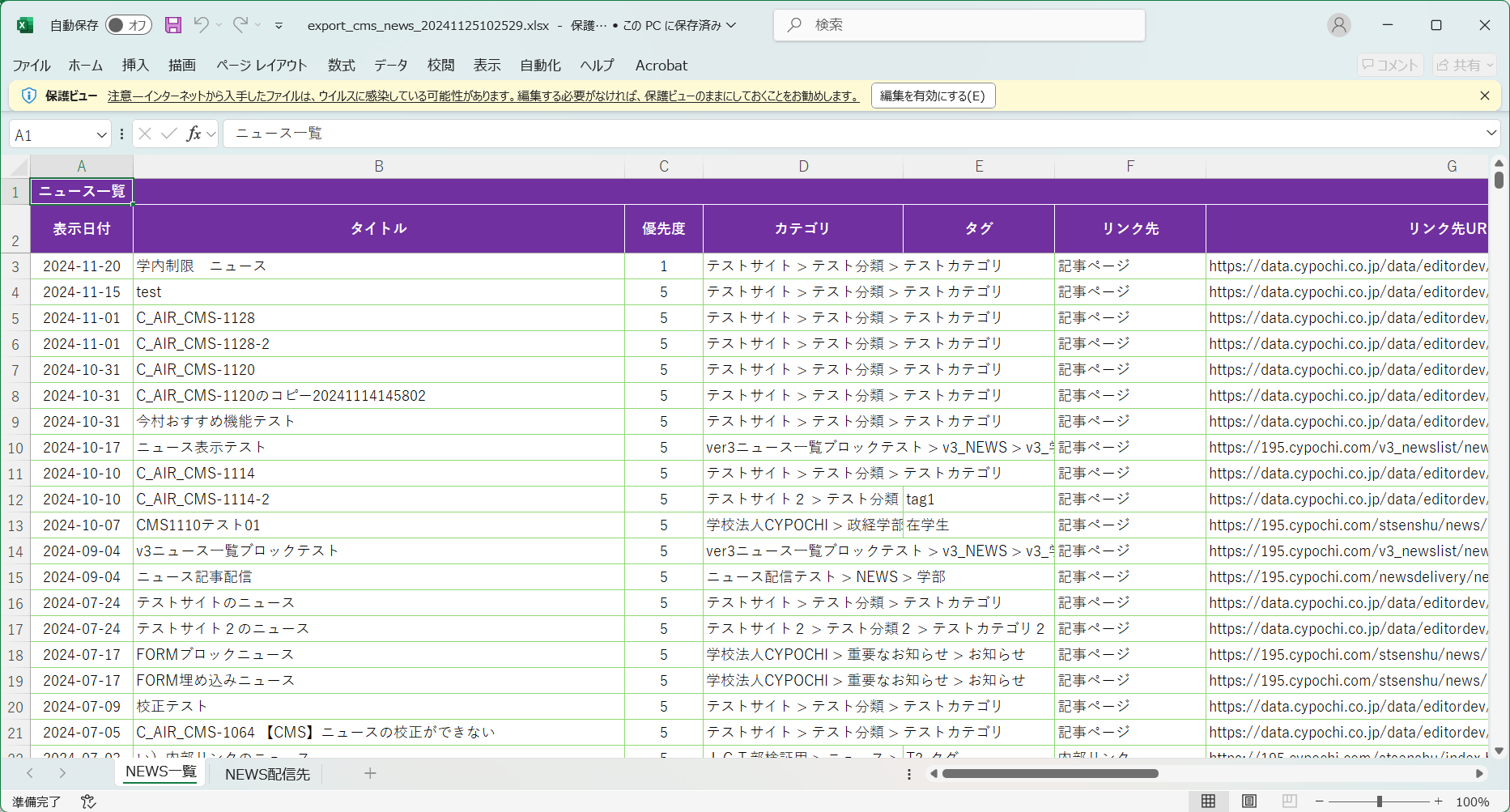The width and height of the screenshot is (1510, 812).
Task: Close the Protected View message bar
Action: pos(1485,96)
